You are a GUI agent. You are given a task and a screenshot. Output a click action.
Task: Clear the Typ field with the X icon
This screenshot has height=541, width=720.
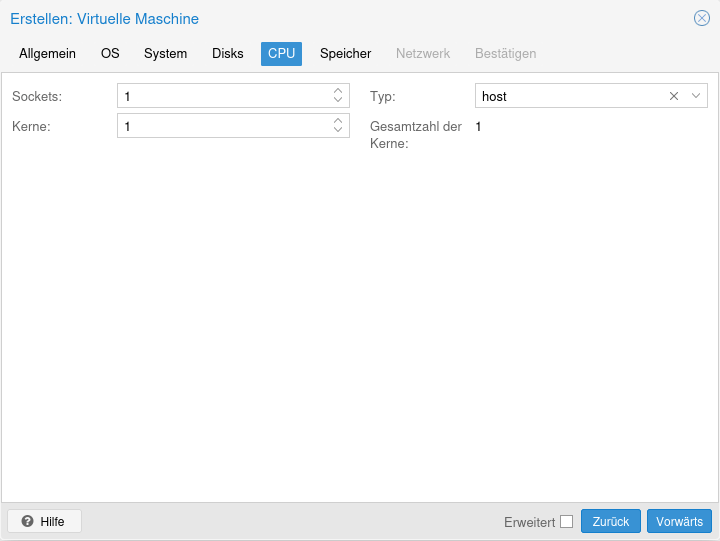673,96
